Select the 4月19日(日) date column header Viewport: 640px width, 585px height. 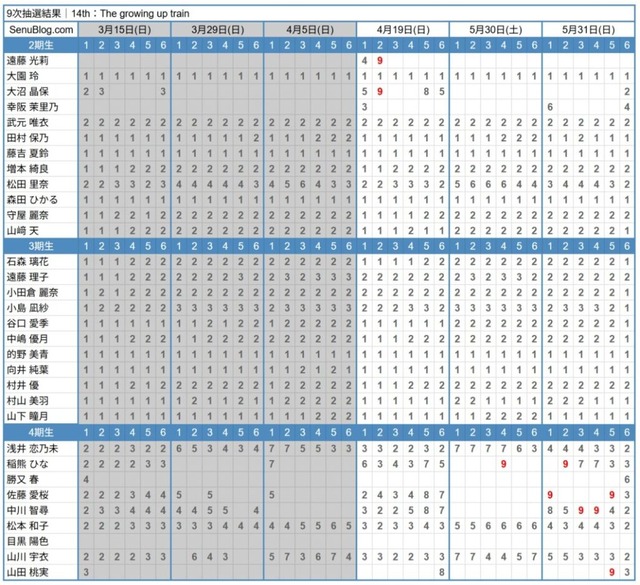(x=402, y=31)
